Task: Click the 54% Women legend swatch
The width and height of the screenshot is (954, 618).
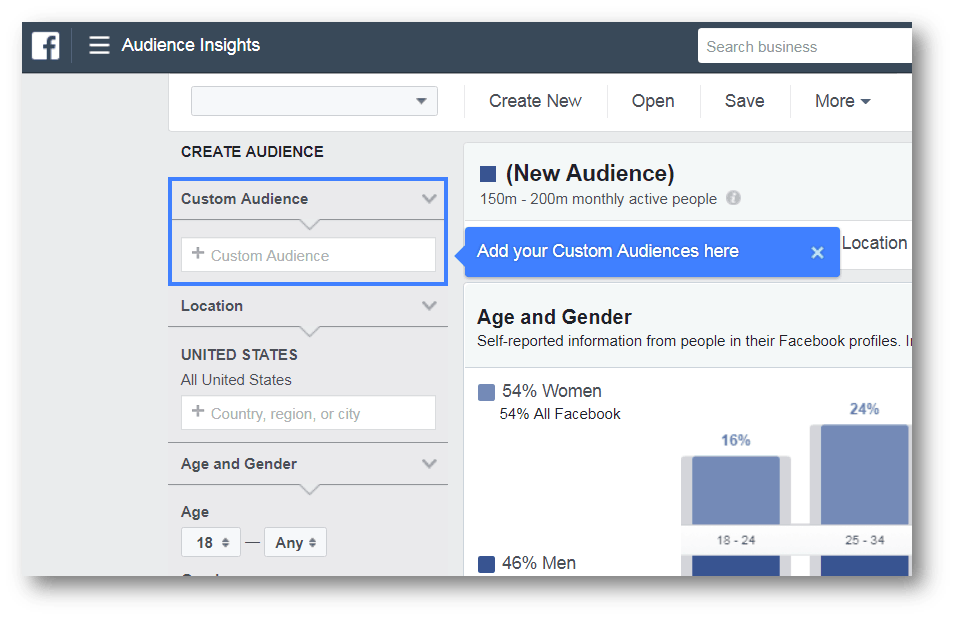Action: [x=486, y=392]
